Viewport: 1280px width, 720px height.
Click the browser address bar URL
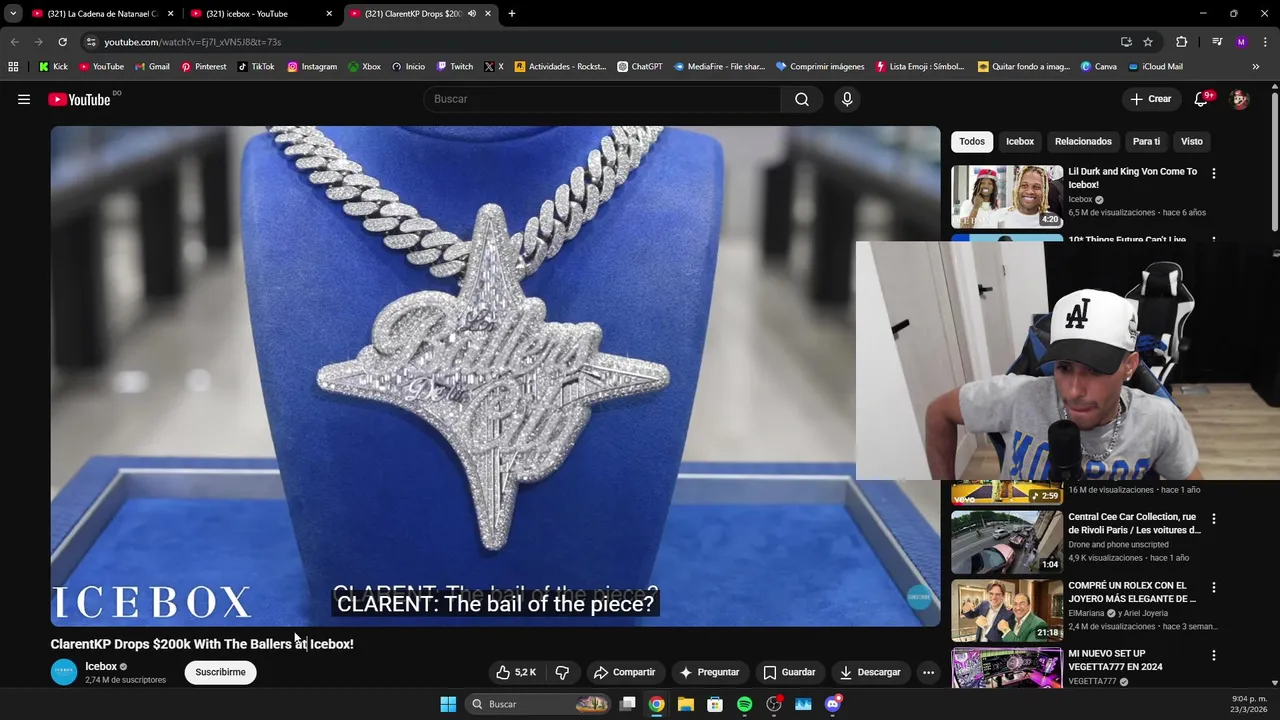(193, 42)
